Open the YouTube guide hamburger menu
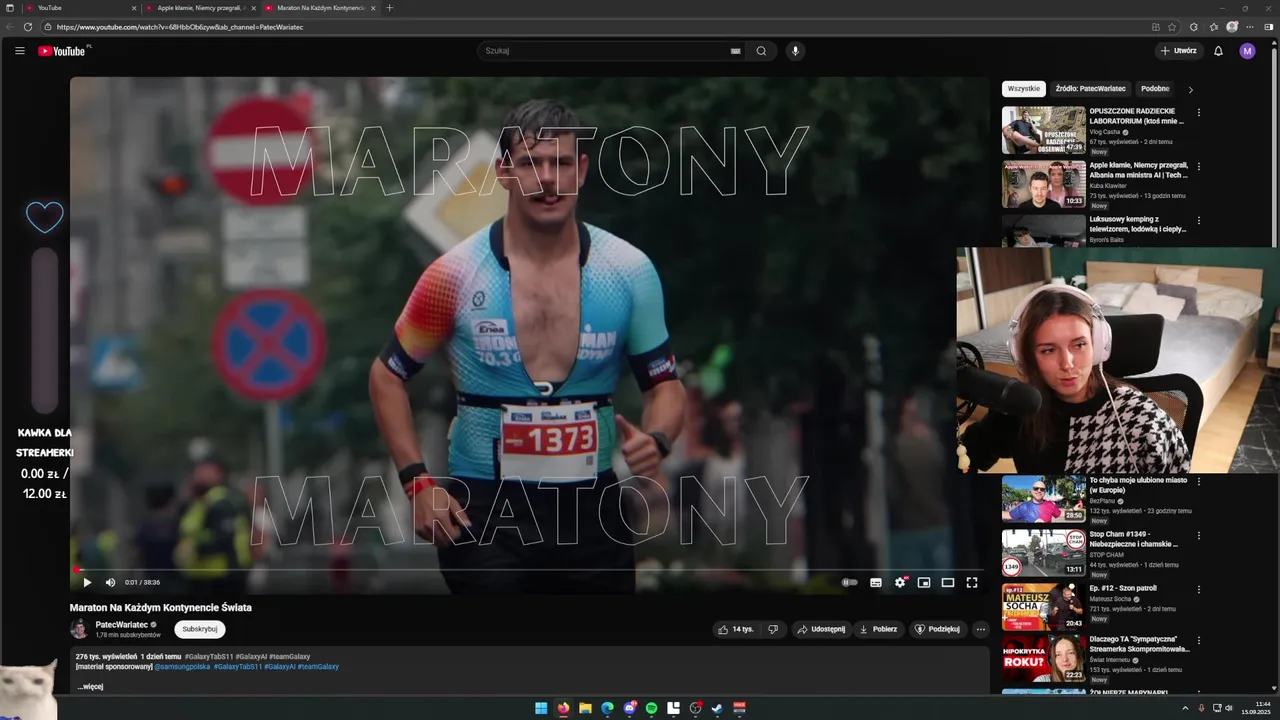Viewport: 1280px width, 720px height. click(x=20, y=51)
